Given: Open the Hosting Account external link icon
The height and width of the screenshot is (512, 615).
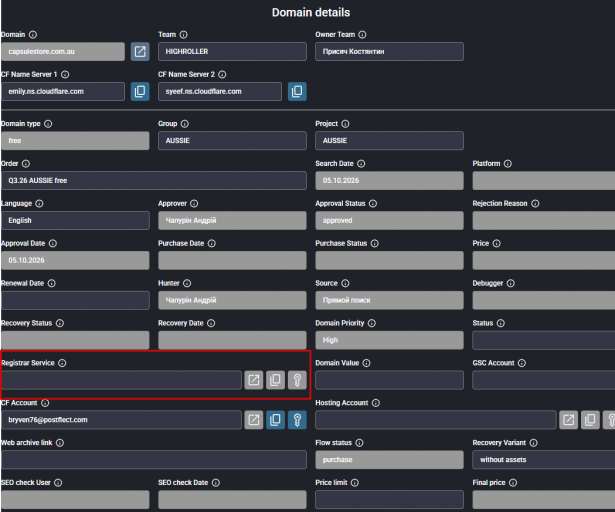Looking at the screenshot, I should point(568,420).
